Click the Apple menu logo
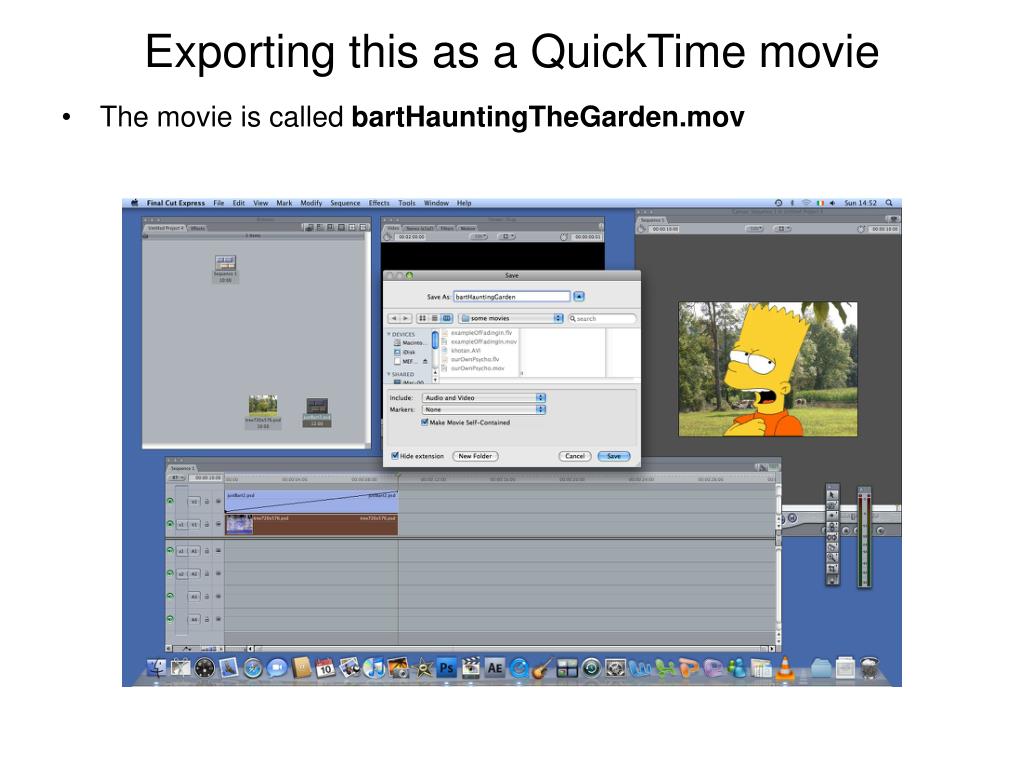The width and height of the screenshot is (1024, 768). [135, 203]
